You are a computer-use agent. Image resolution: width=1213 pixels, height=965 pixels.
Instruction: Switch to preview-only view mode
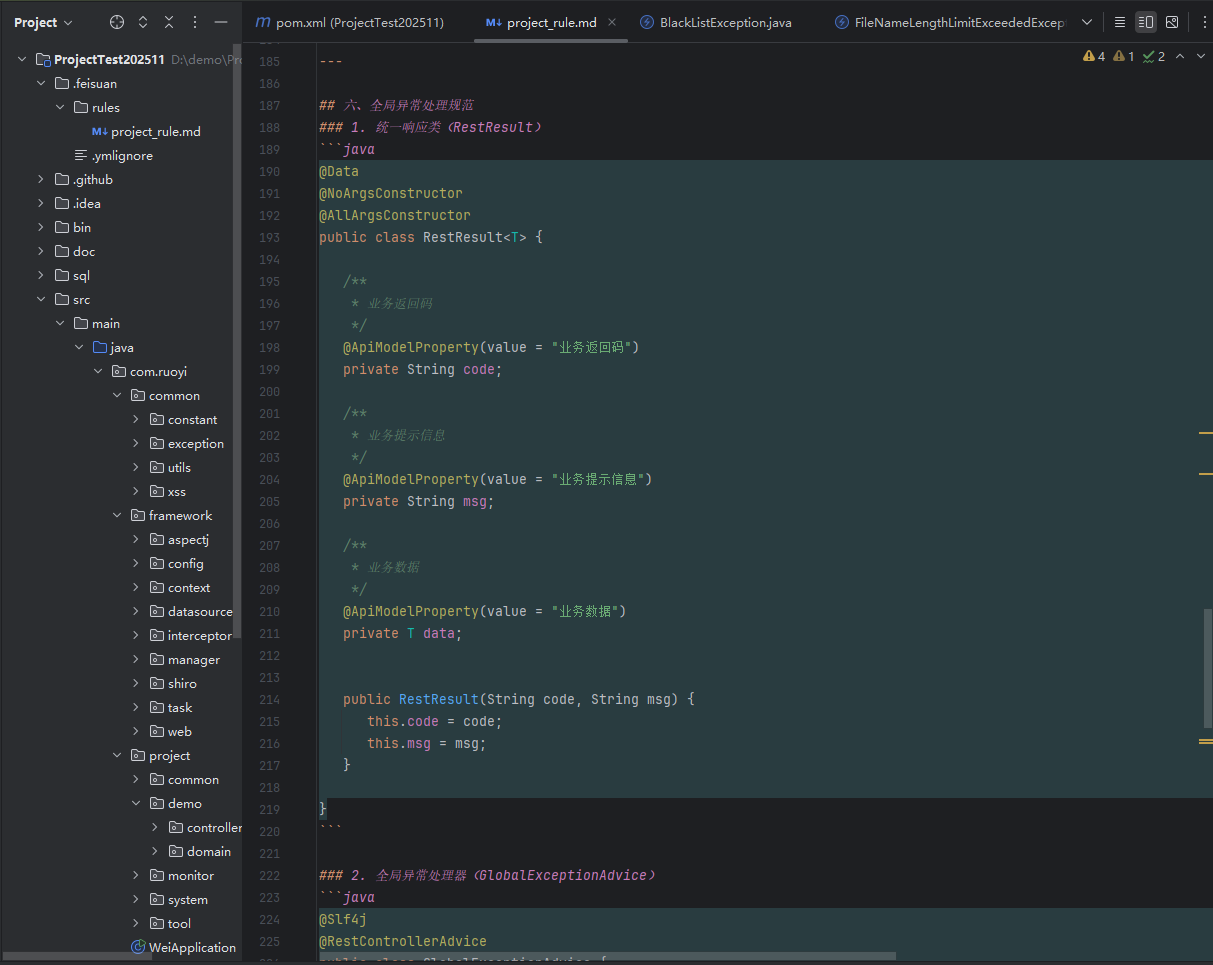pos(1172,22)
